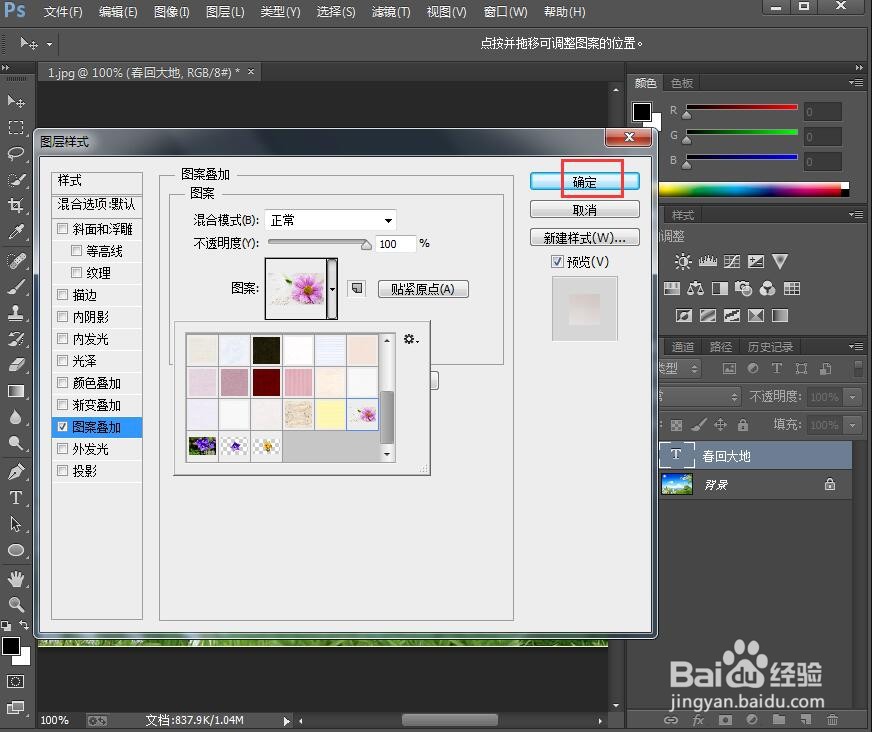Add Levels adjustment icon

(x=707, y=261)
